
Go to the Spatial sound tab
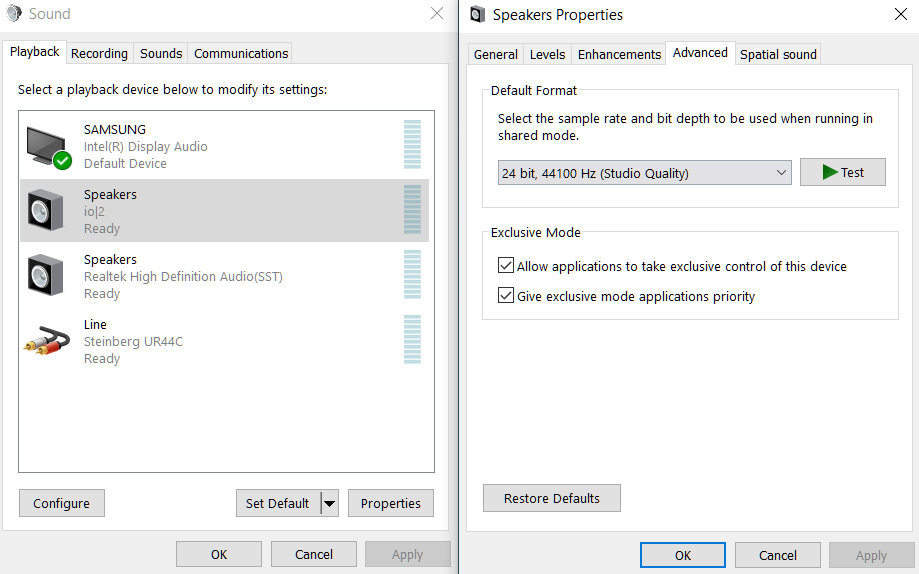click(778, 54)
